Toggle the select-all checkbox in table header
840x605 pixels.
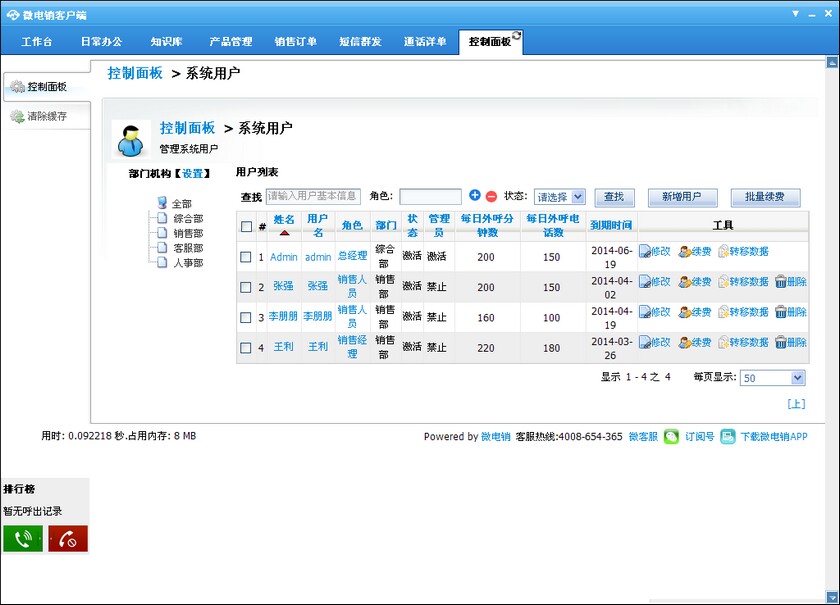click(246, 227)
